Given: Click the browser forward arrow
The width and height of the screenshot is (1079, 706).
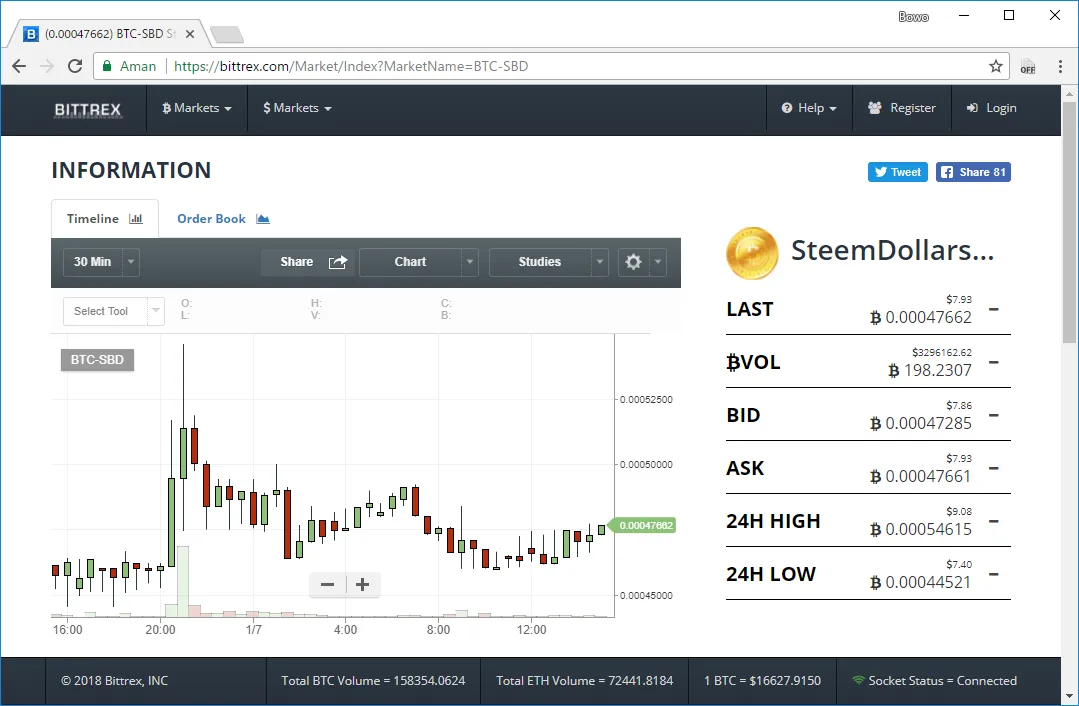Looking at the screenshot, I should (47, 66).
